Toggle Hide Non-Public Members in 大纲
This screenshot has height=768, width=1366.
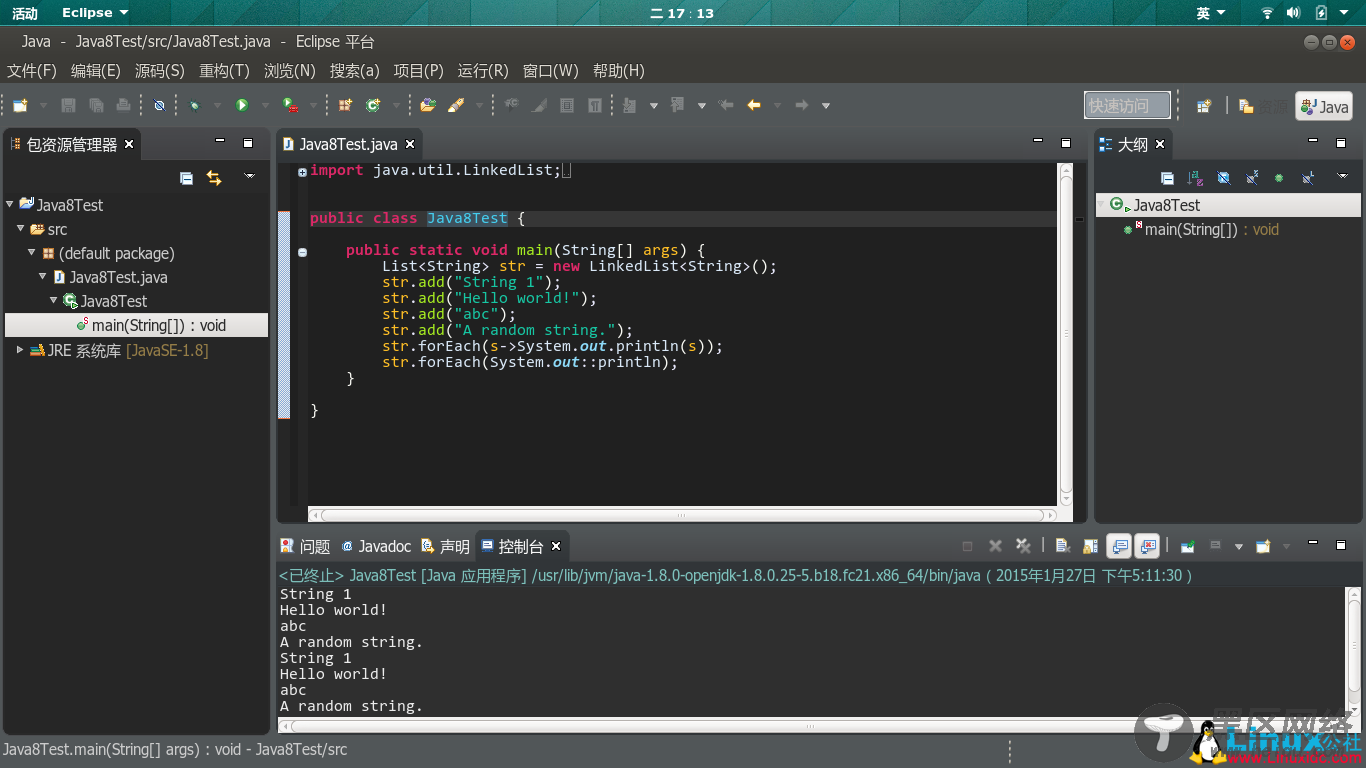[x=1279, y=178]
